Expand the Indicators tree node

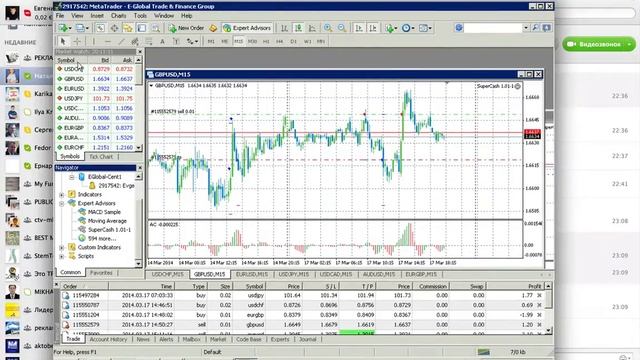[62, 195]
